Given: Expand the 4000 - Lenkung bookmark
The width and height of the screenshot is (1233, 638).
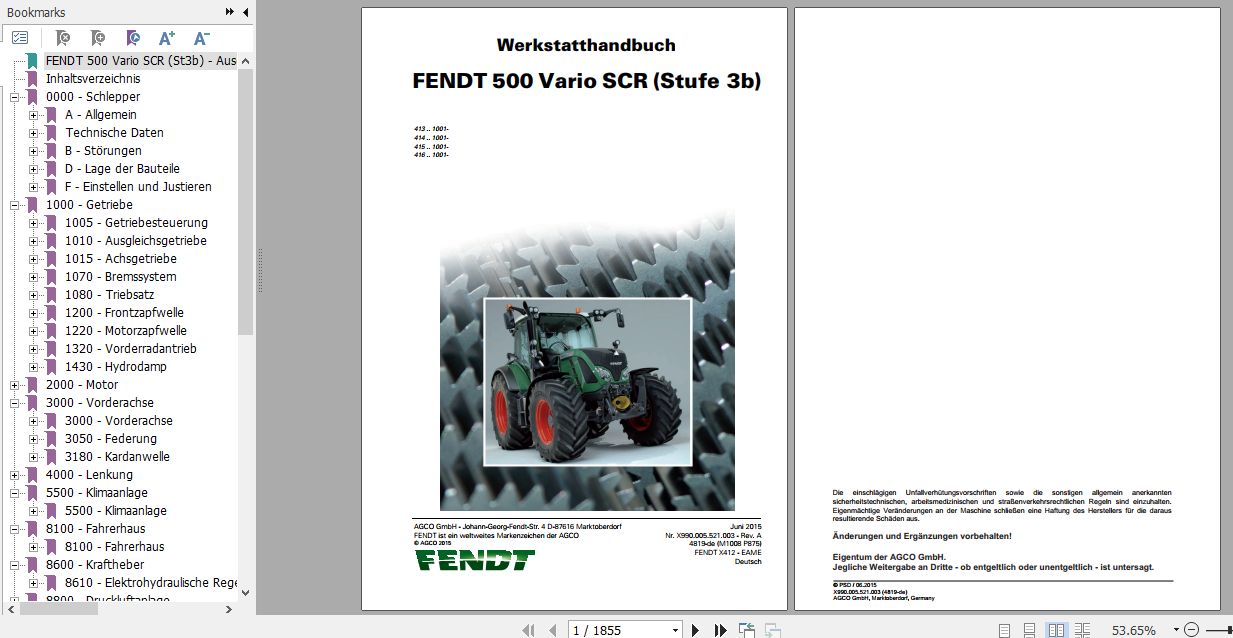Looking at the screenshot, I should [15, 475].
